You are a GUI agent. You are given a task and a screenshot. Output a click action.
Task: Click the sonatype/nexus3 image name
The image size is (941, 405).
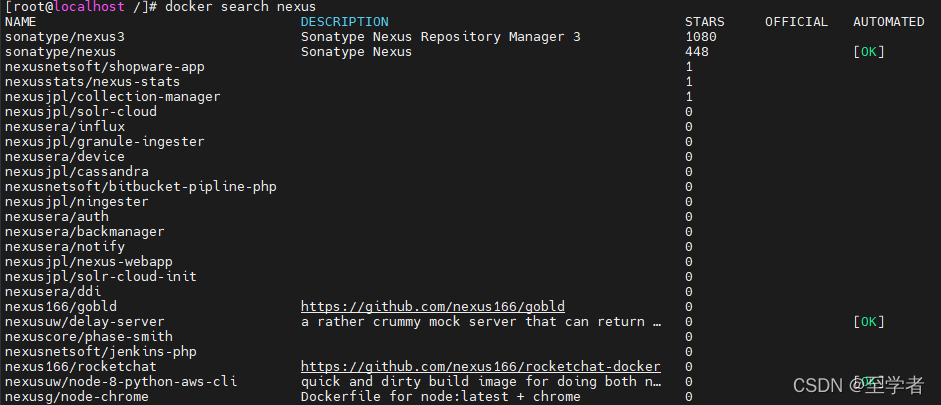(65, 37)
